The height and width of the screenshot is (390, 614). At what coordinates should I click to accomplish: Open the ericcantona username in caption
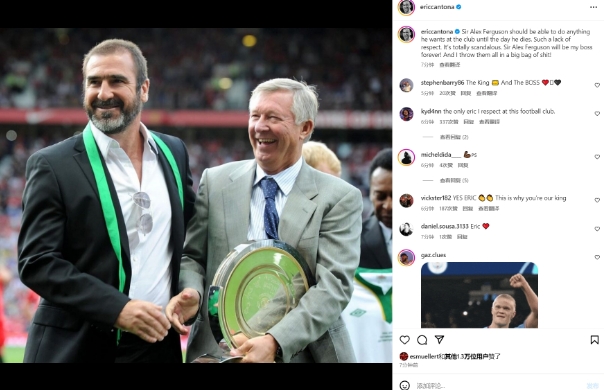(x=437, y=31)
